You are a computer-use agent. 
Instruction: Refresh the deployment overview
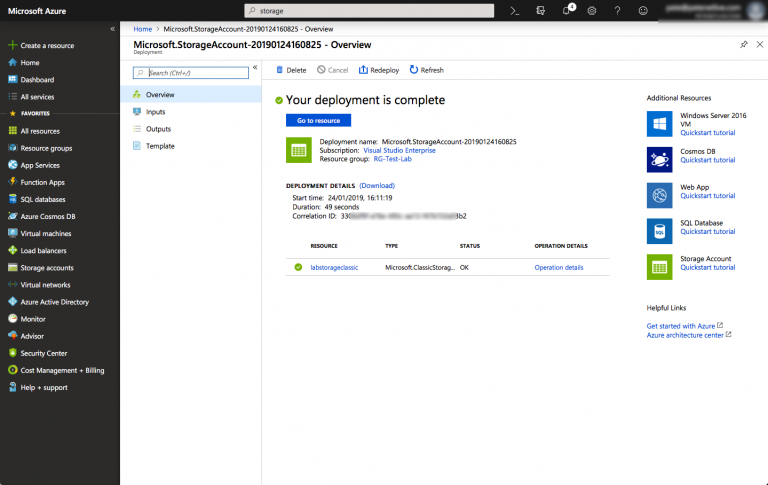click(426, 70)
